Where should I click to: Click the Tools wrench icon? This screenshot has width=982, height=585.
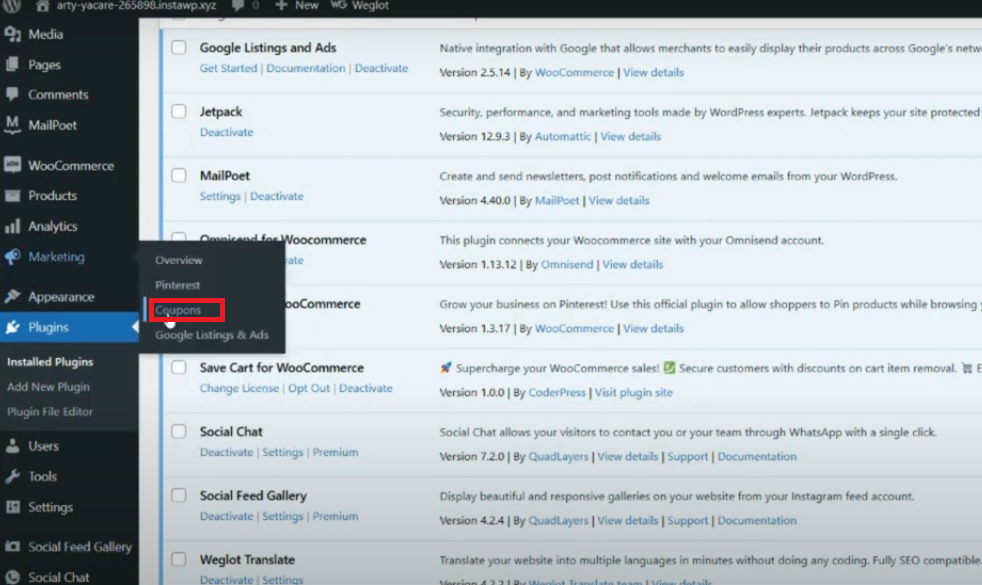coord(13,477)
